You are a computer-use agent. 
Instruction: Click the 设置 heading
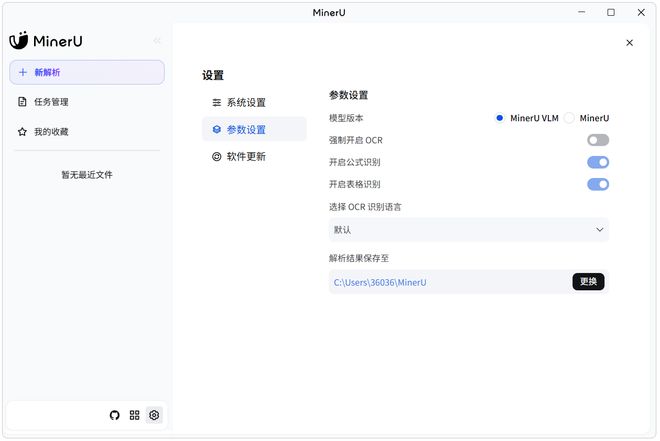coord(213,75)
